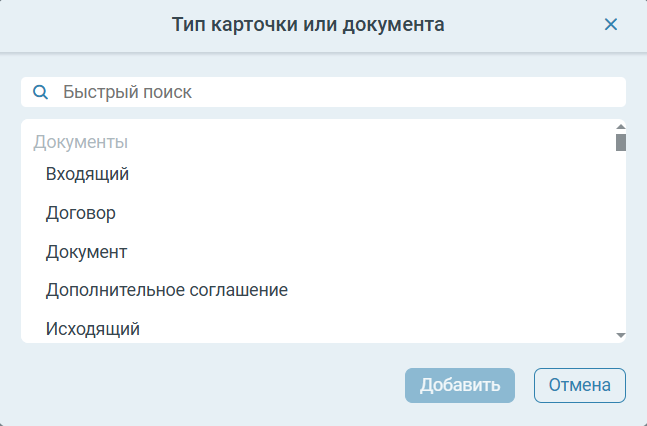Click the scrollbar up arrow
This screenshot has height=426, width=647.
coord(620,126)
